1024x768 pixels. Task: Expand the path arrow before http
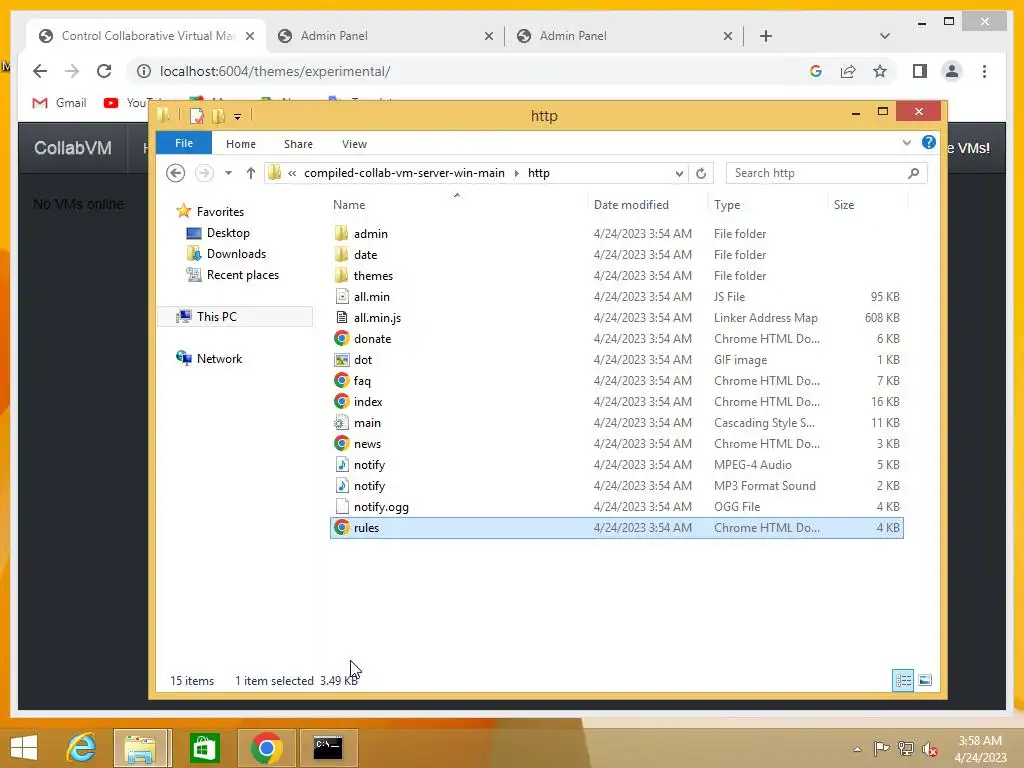(x=517, y=173)
